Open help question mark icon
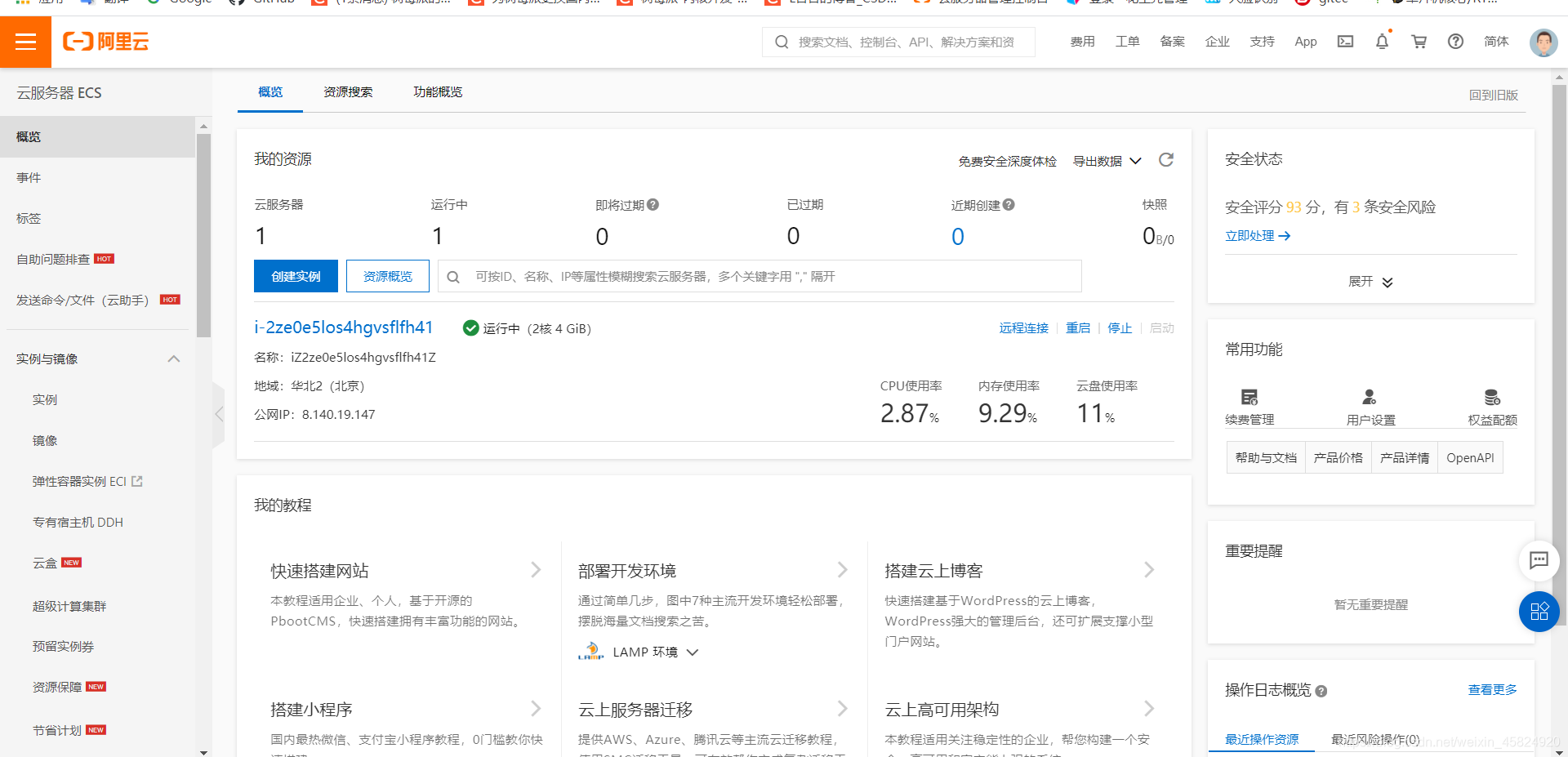This screenshot has height=757, width=1568. tap(1455, 42)
